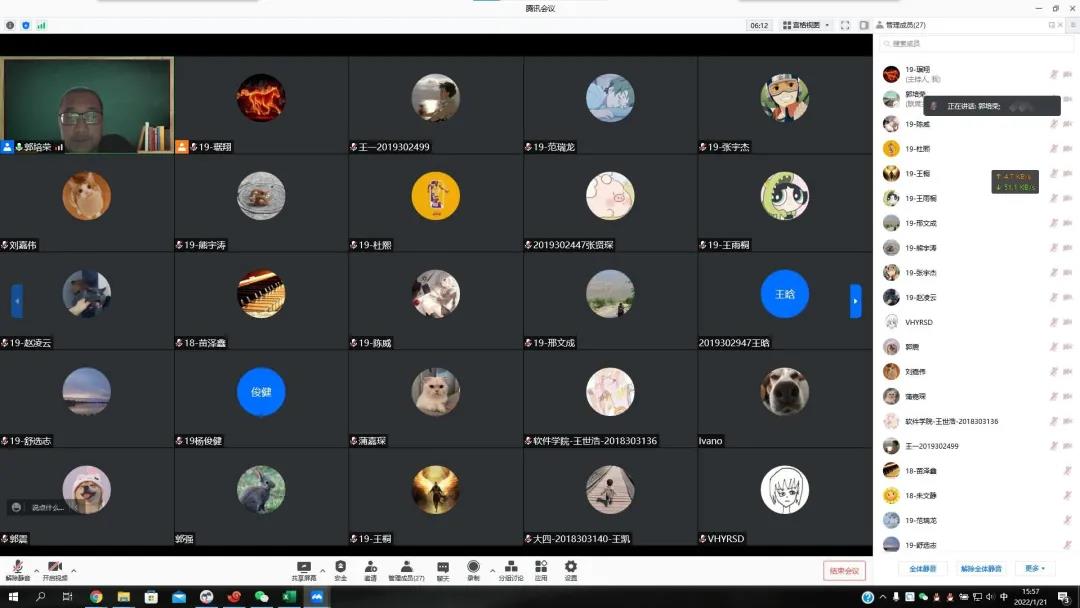Click the Invite (邀请) participants icon
1080x608 pixels.
[370, 570]
